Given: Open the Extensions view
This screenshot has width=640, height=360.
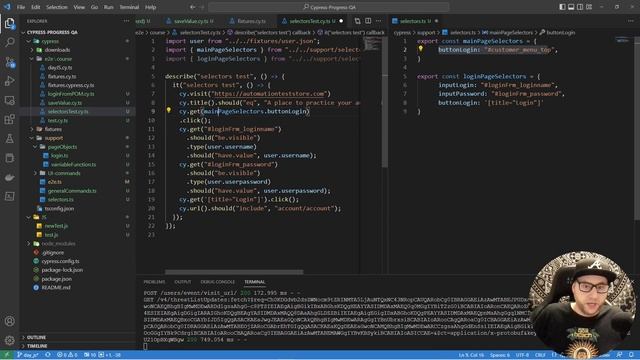Looking at the screenshot, I should coord(10,119).
